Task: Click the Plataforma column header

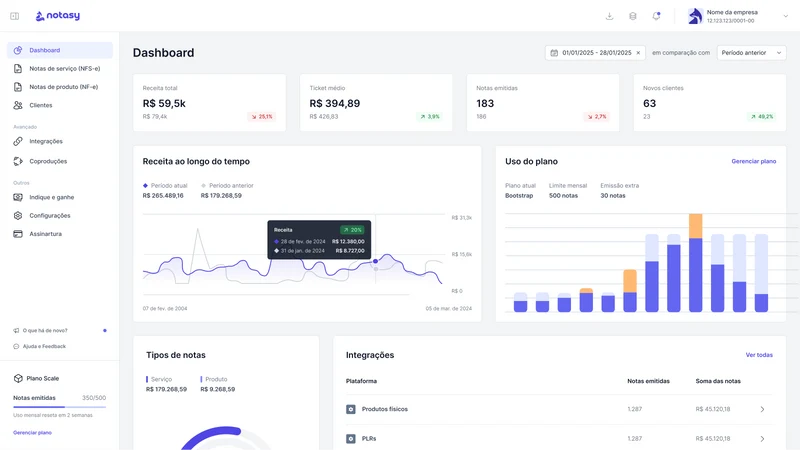Action: pyautogui.click(x=361, y=381)
